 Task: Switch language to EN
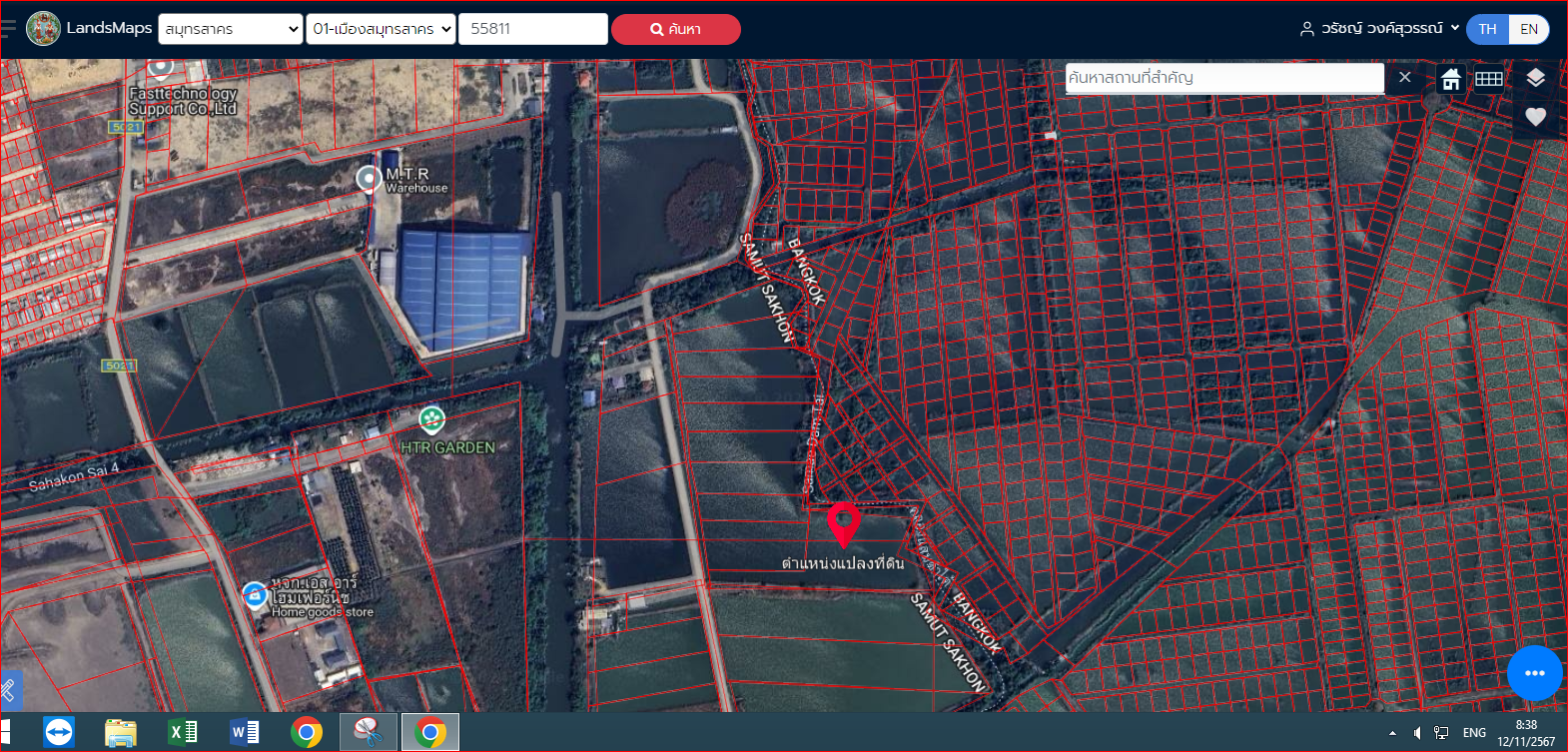coord(1529,29)
